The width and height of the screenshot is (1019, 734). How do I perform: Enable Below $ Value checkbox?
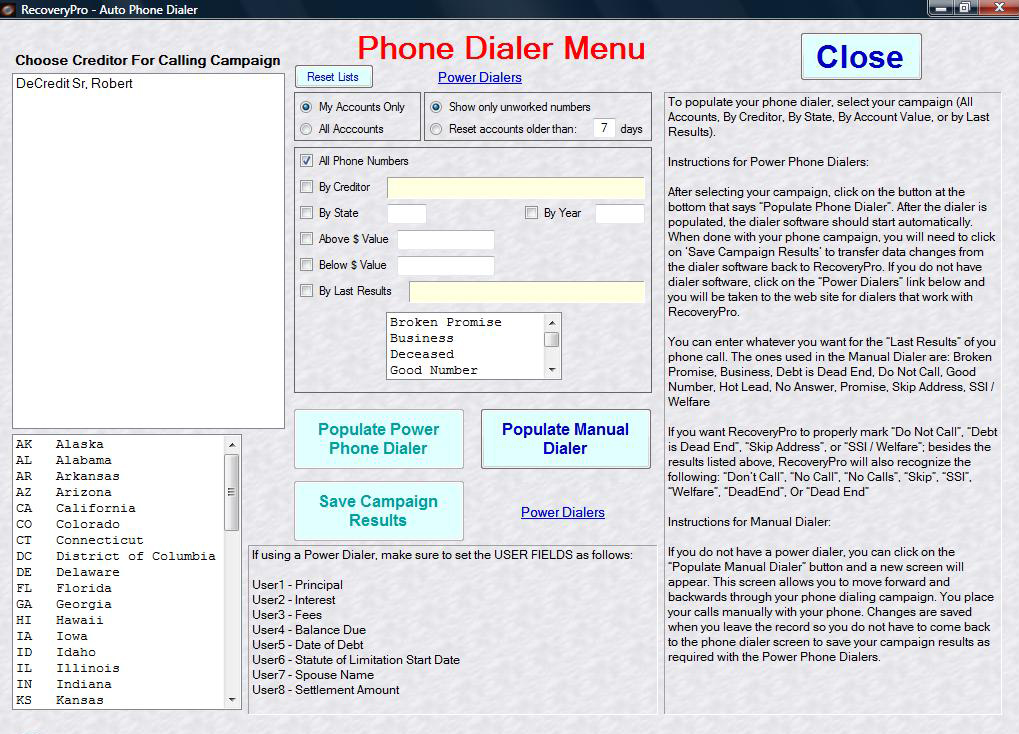click(x=306, y=265)
